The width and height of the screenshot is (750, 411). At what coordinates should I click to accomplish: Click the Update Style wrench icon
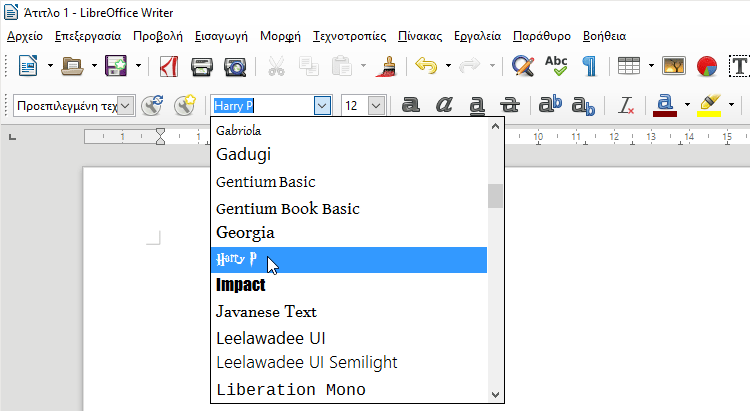click(x=152, y=105)
